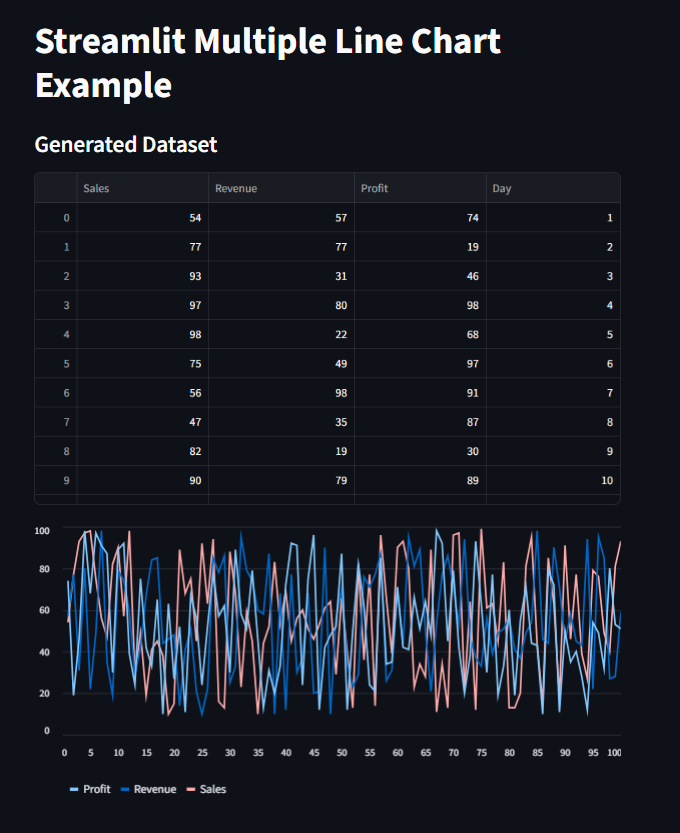This screenshot has width=680, height=833.
Task: Click the Sales cell with value 75
Action: [x=143, y=363]
